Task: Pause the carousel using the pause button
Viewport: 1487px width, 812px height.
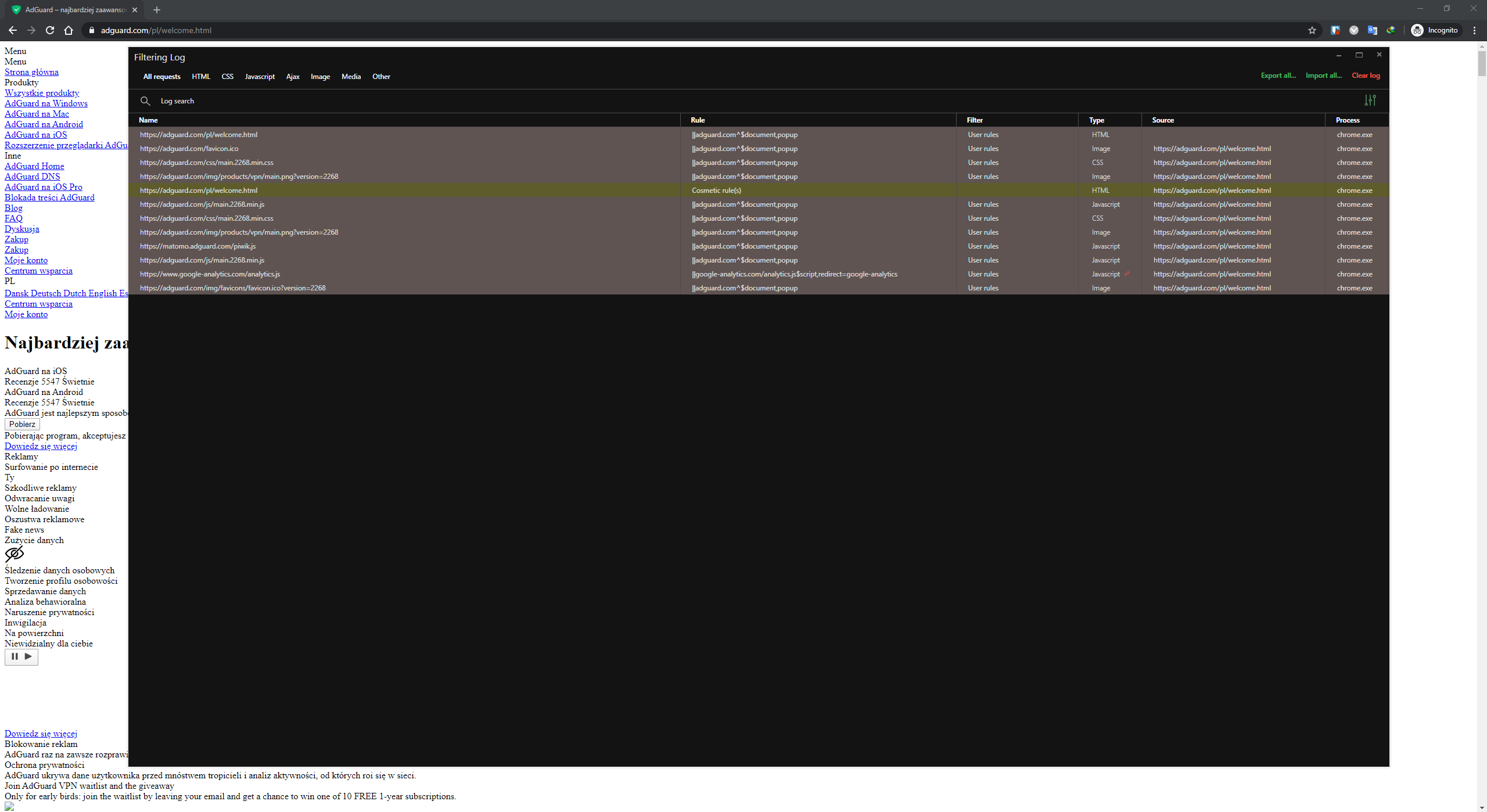Action: [x=15, y=657]
